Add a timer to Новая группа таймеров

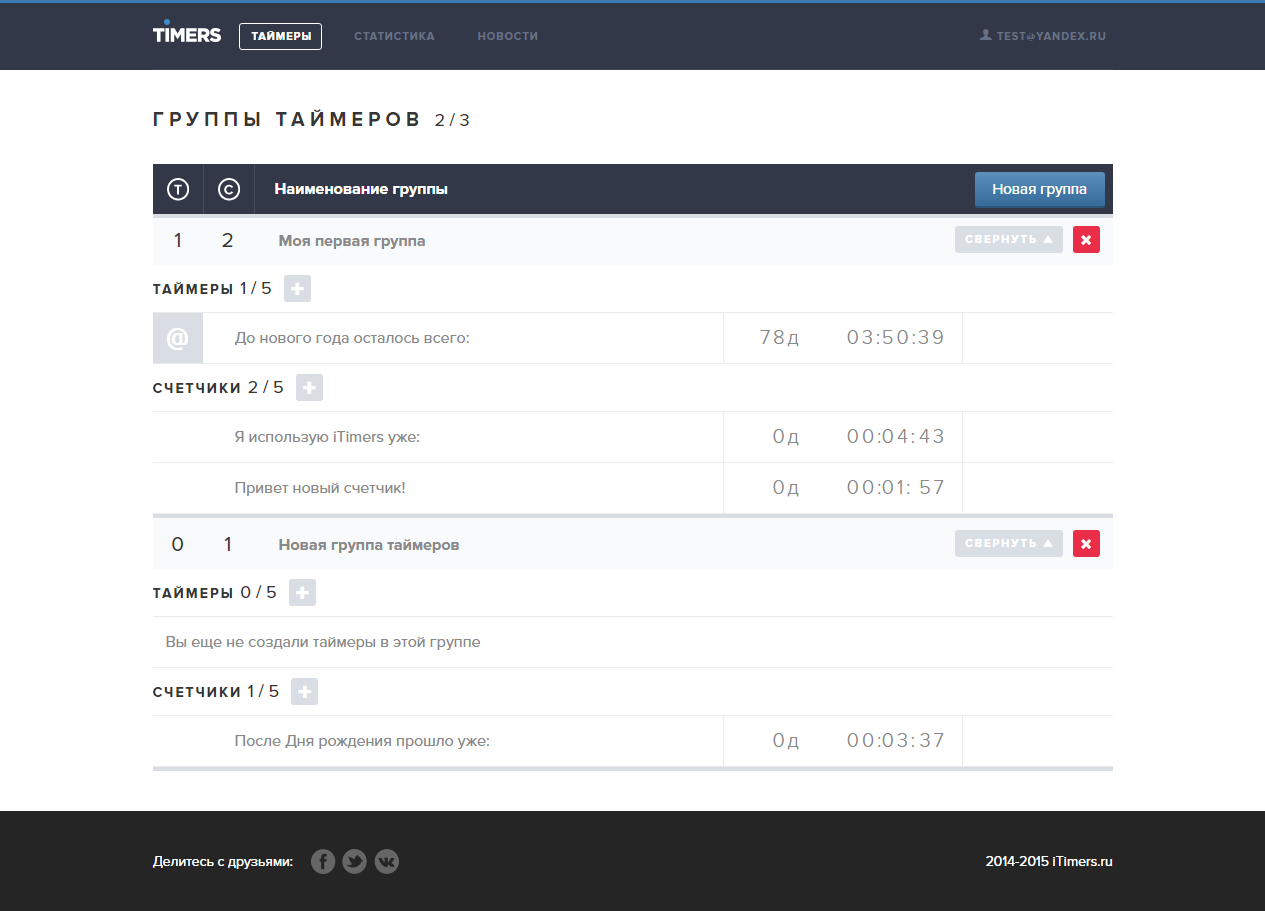[x=302, y=593]
